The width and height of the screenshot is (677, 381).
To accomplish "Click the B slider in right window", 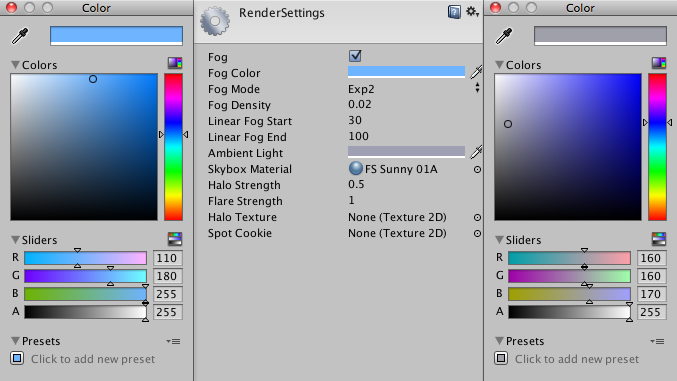I will (x=569, y=294).
